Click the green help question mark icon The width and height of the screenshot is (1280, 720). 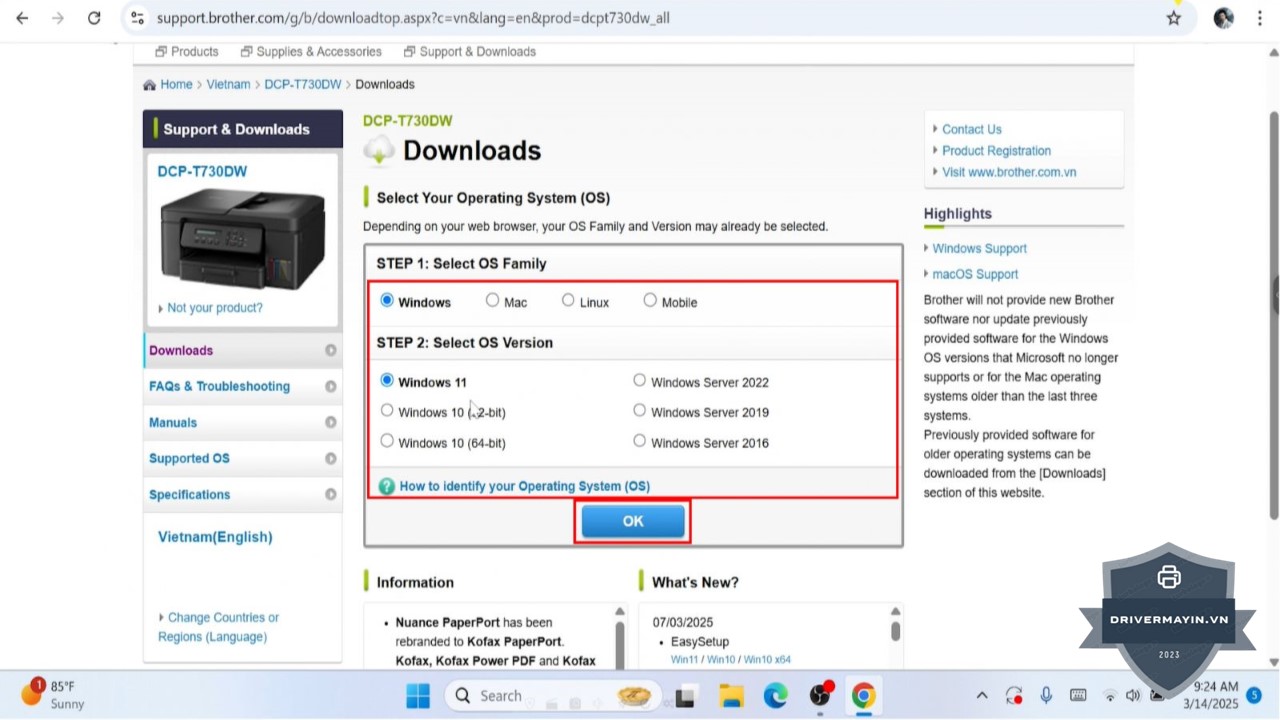coord(386,486)
